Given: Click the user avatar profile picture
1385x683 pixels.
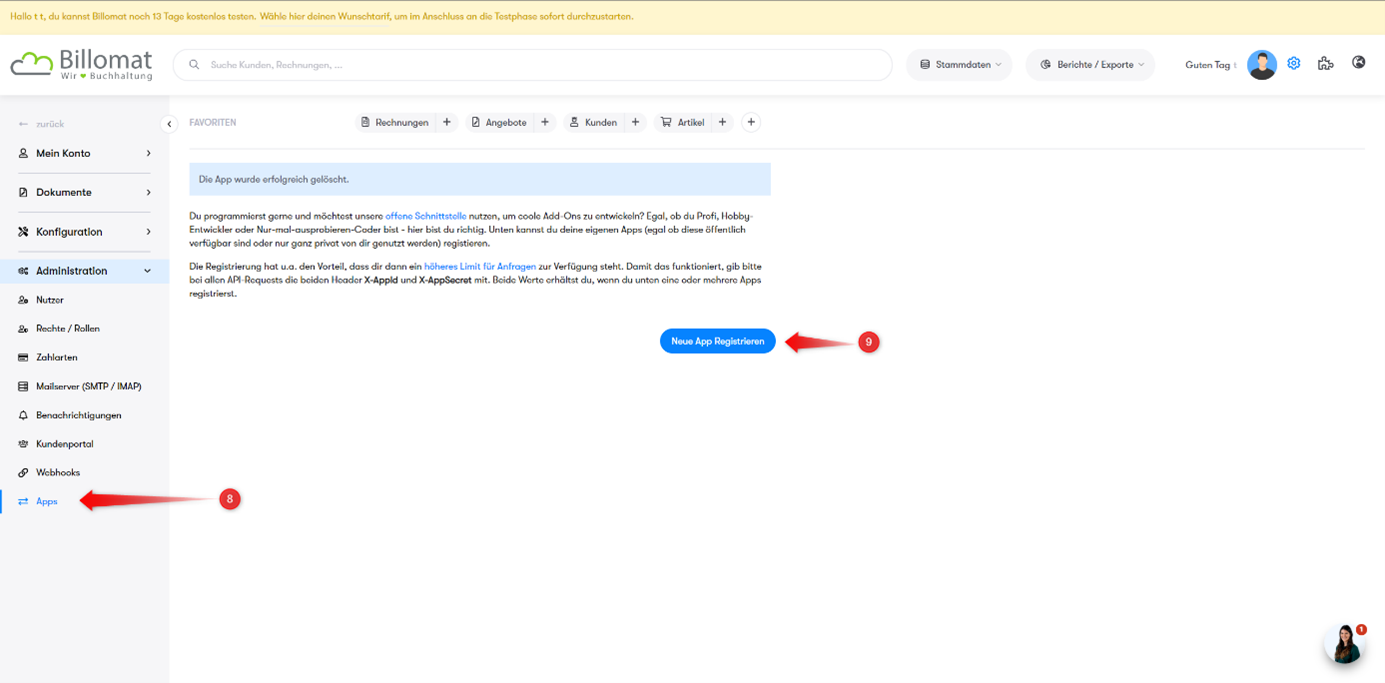Looking at the screenshot, I should click(x=1261, y=65).
